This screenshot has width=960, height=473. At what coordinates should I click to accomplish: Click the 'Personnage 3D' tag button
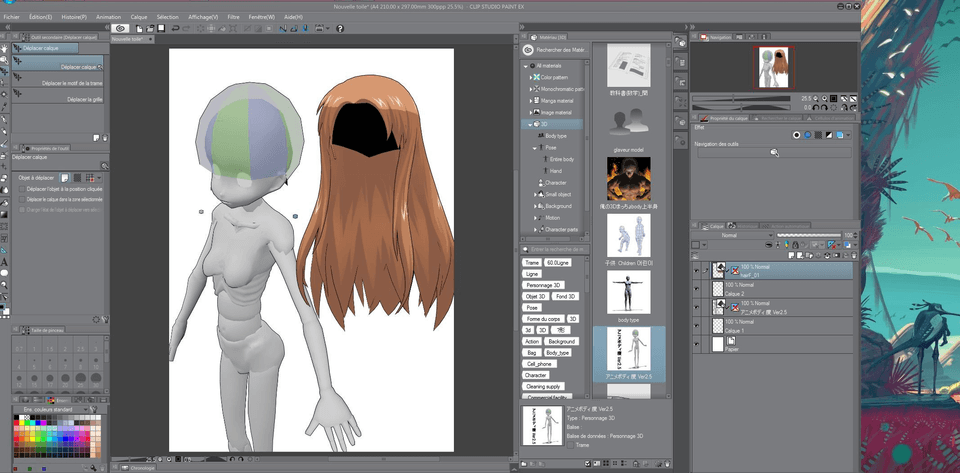(542, 285)
